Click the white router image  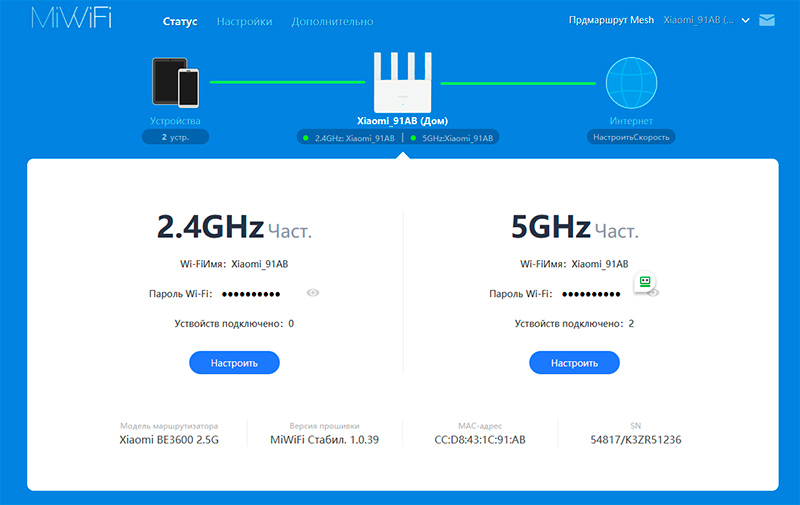400,81
